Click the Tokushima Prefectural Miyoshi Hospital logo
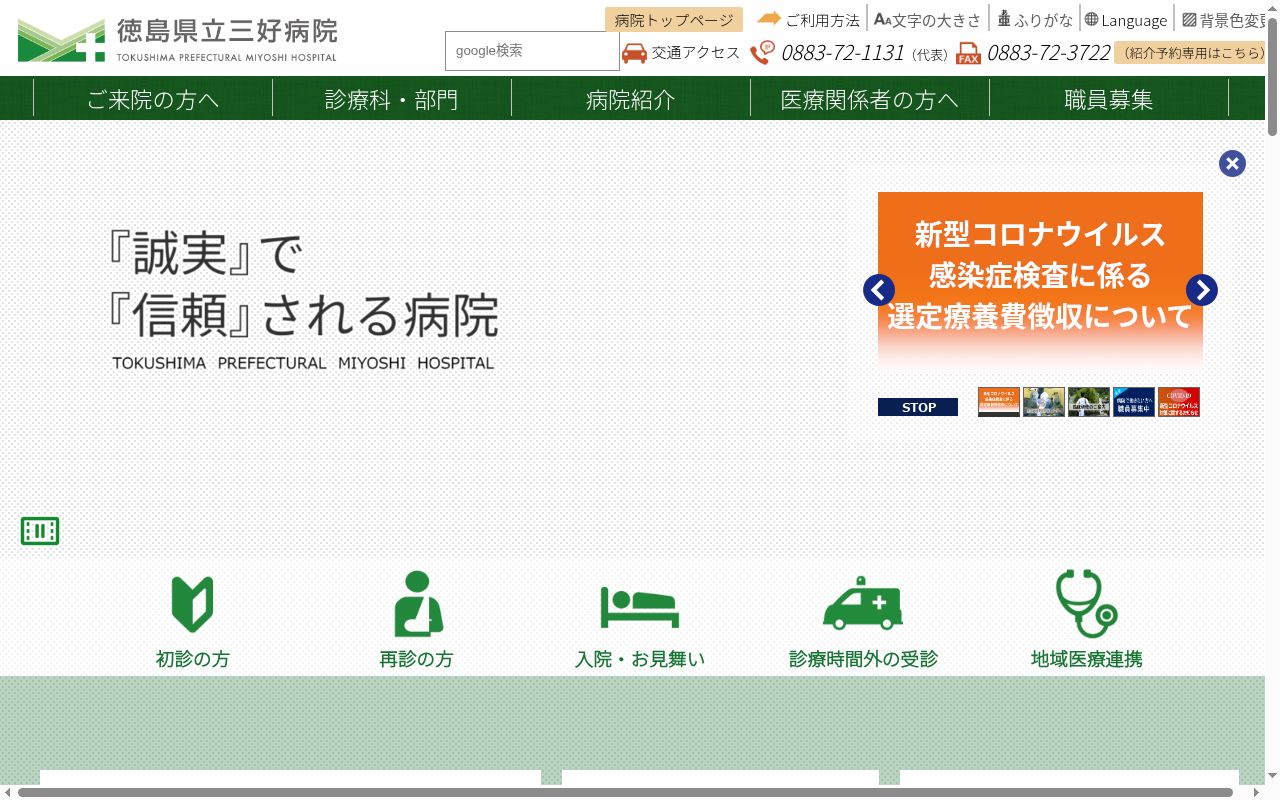Screen dimensions: 1280x800 tap(177, 40)
